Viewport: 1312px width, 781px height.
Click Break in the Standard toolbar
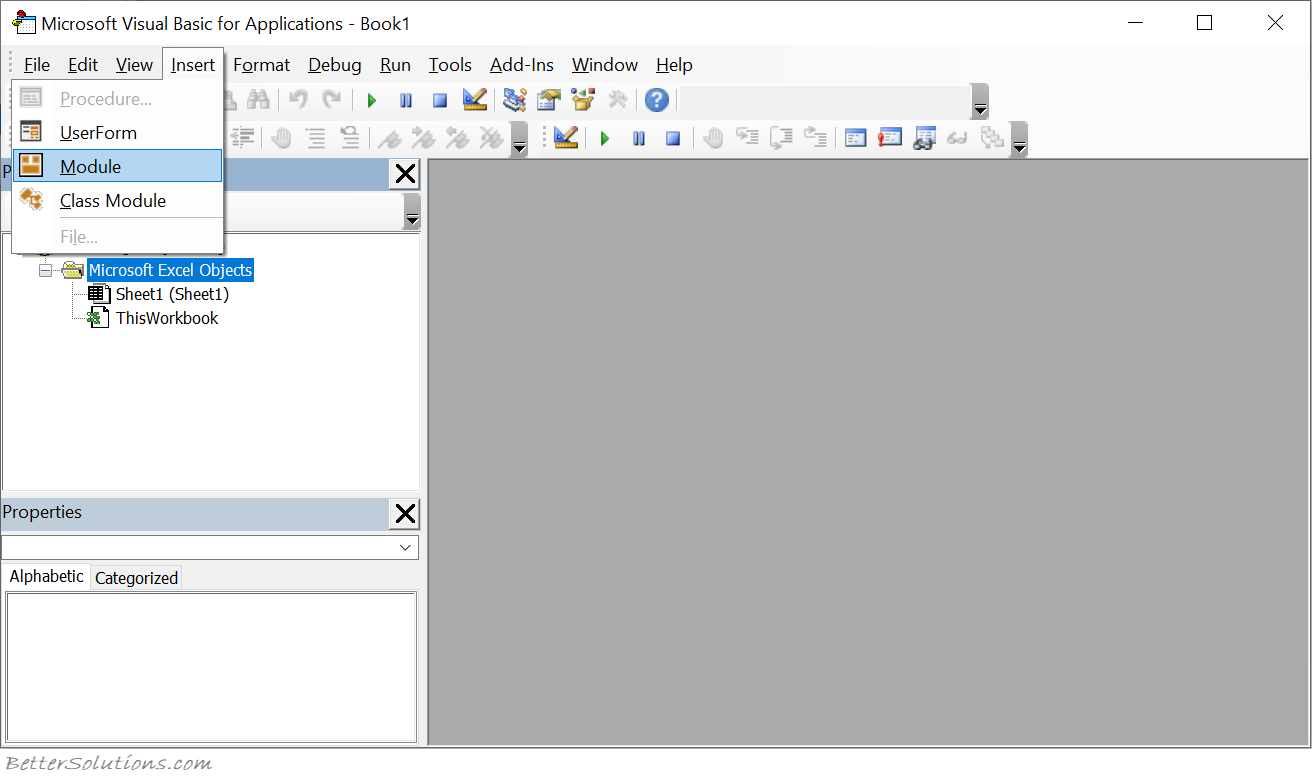(x=406, y=100)
